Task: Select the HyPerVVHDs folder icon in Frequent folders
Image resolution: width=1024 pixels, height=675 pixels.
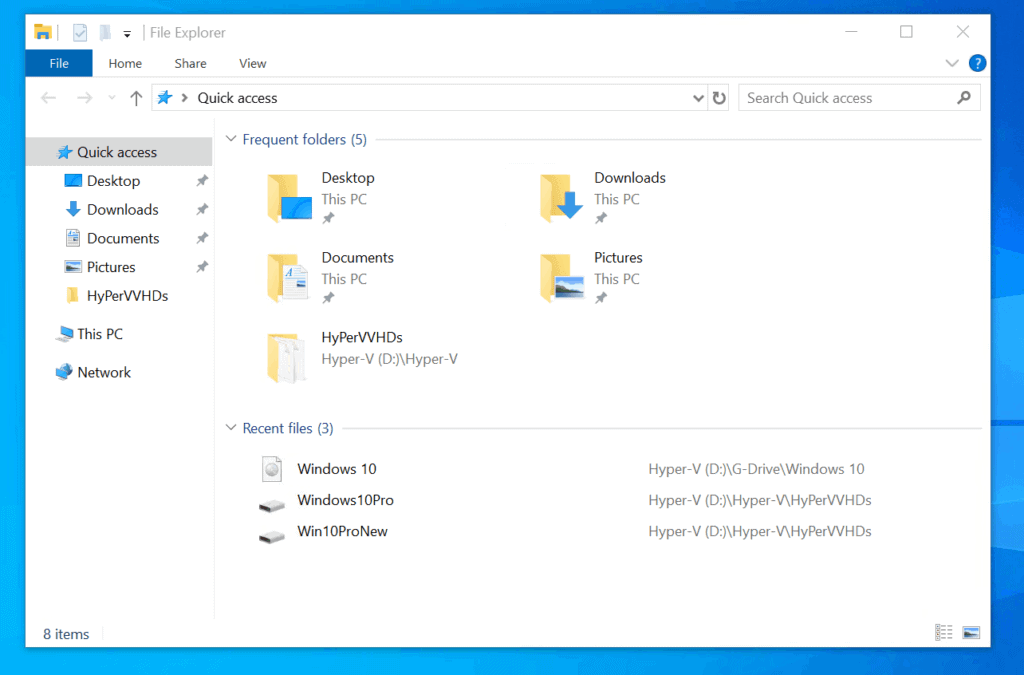Action: pyautogui.click(x=286, y=358)
